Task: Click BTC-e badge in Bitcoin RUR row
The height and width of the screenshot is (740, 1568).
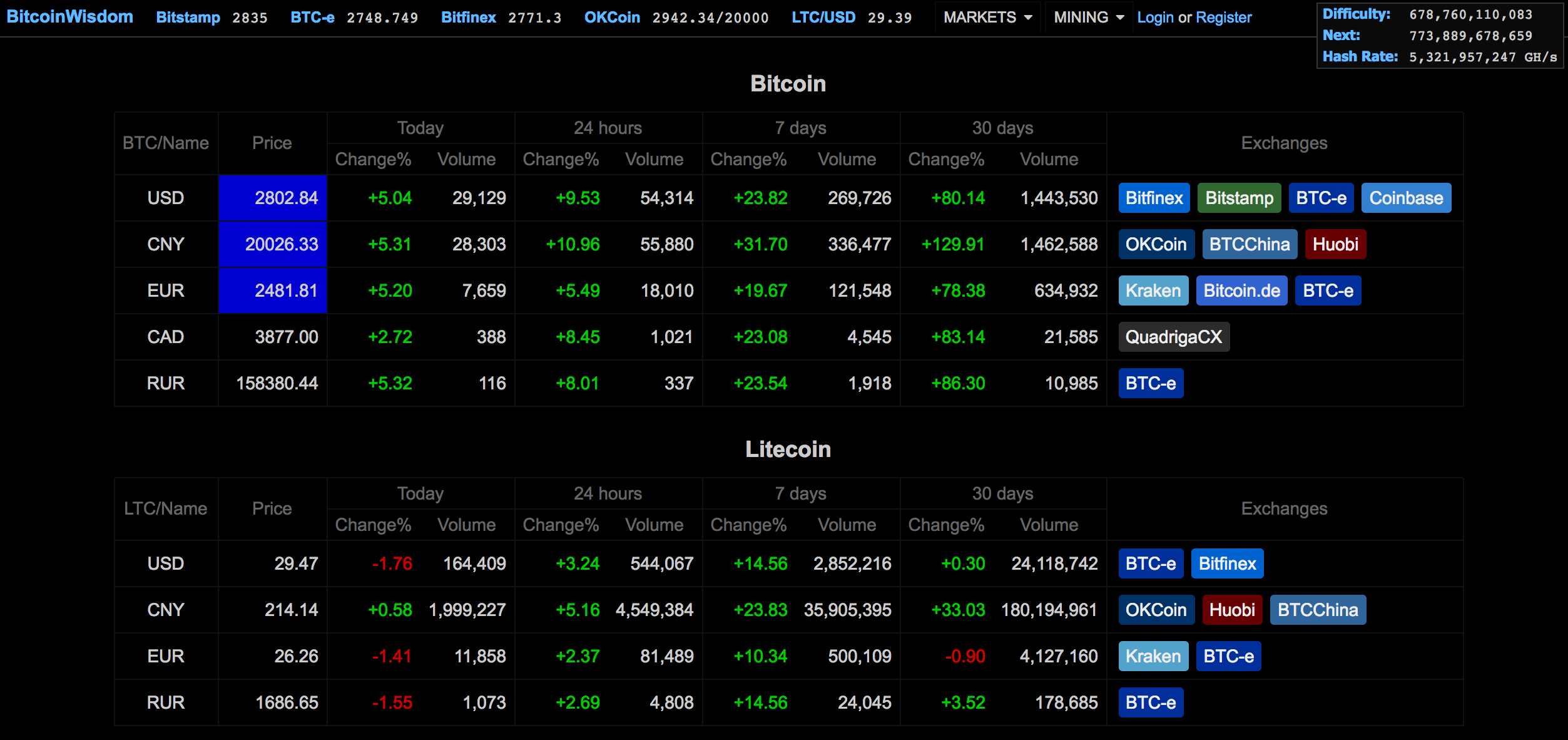Action: (1150, 384)
